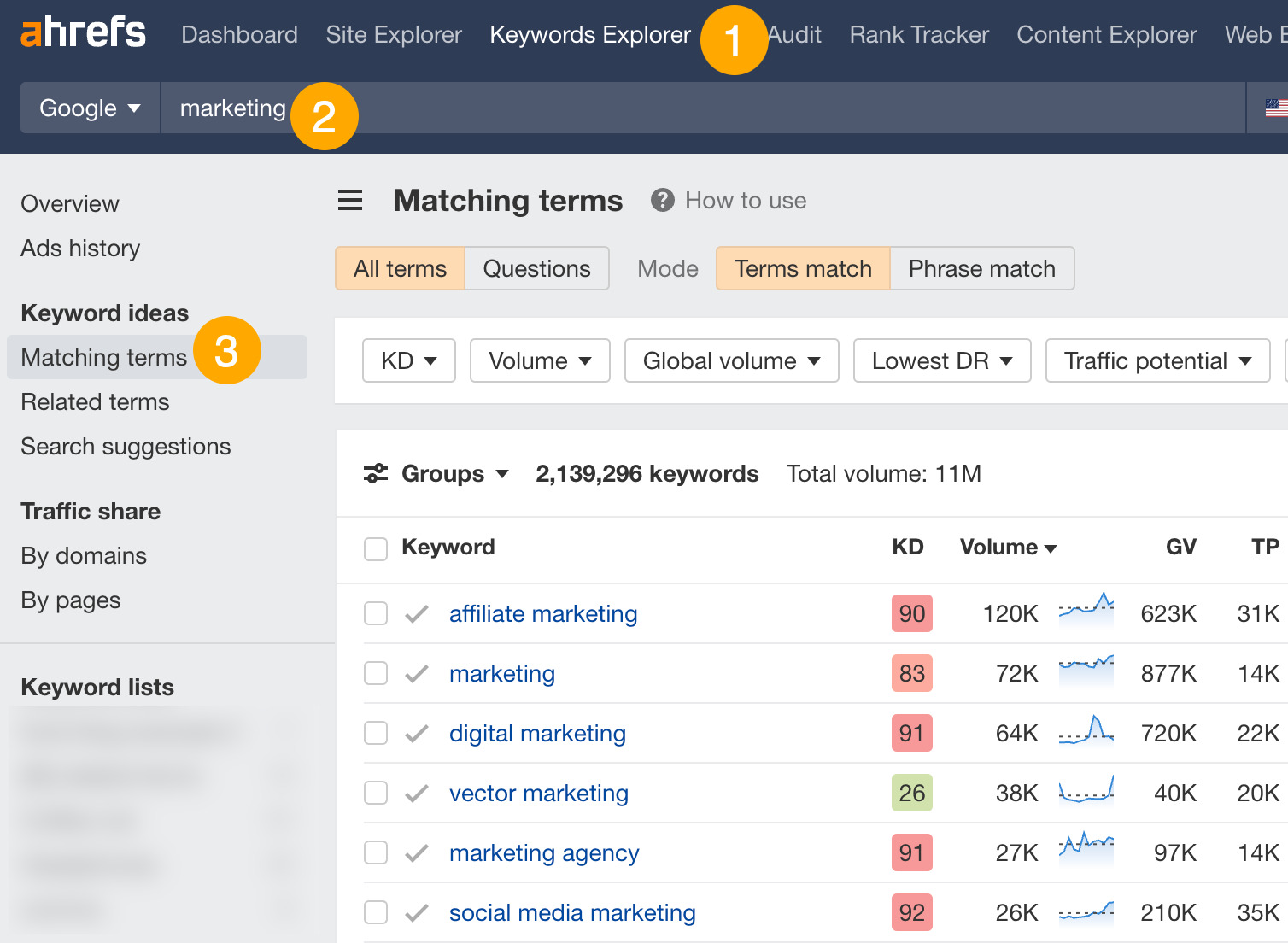The width and height of the screenshot is (1288, 943).
Task: Click the filter icon beside Groups
Action: point(375,473)
